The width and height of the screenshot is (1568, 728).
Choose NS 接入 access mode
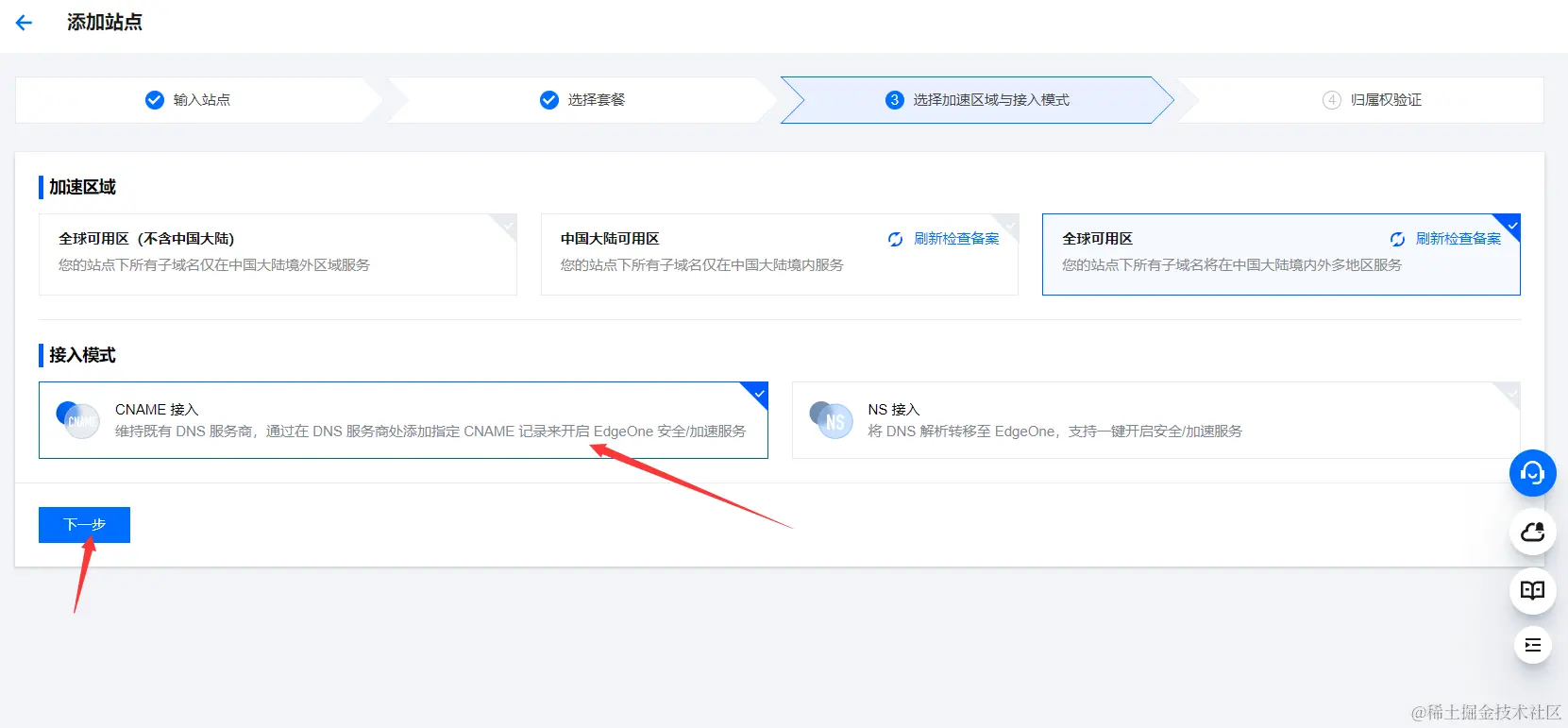1156,420
